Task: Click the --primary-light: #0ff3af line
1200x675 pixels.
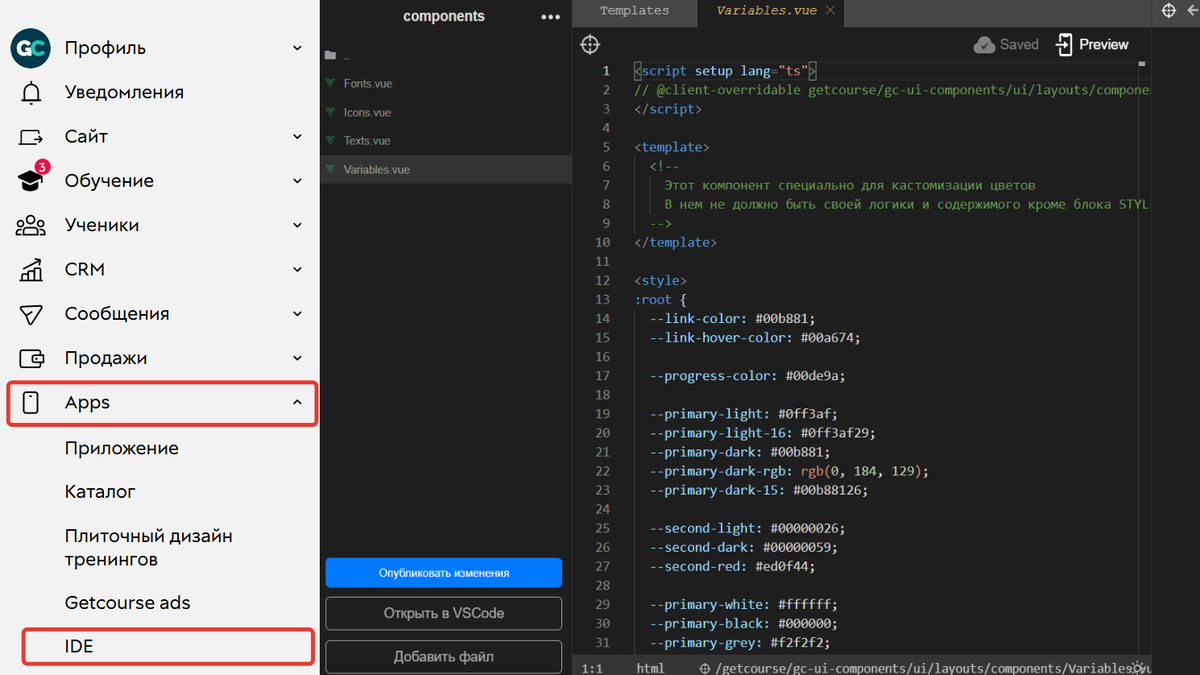Action: pos(743,414)
